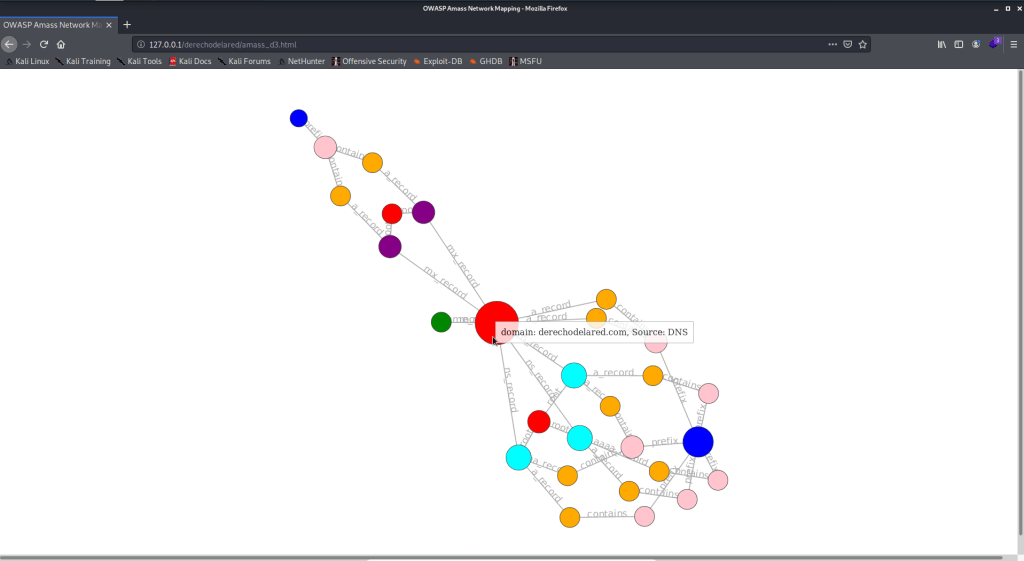Viewport: 1024px width, 561px height.
Task: Close the OWASP Amass tab
Action: point(109,25)
